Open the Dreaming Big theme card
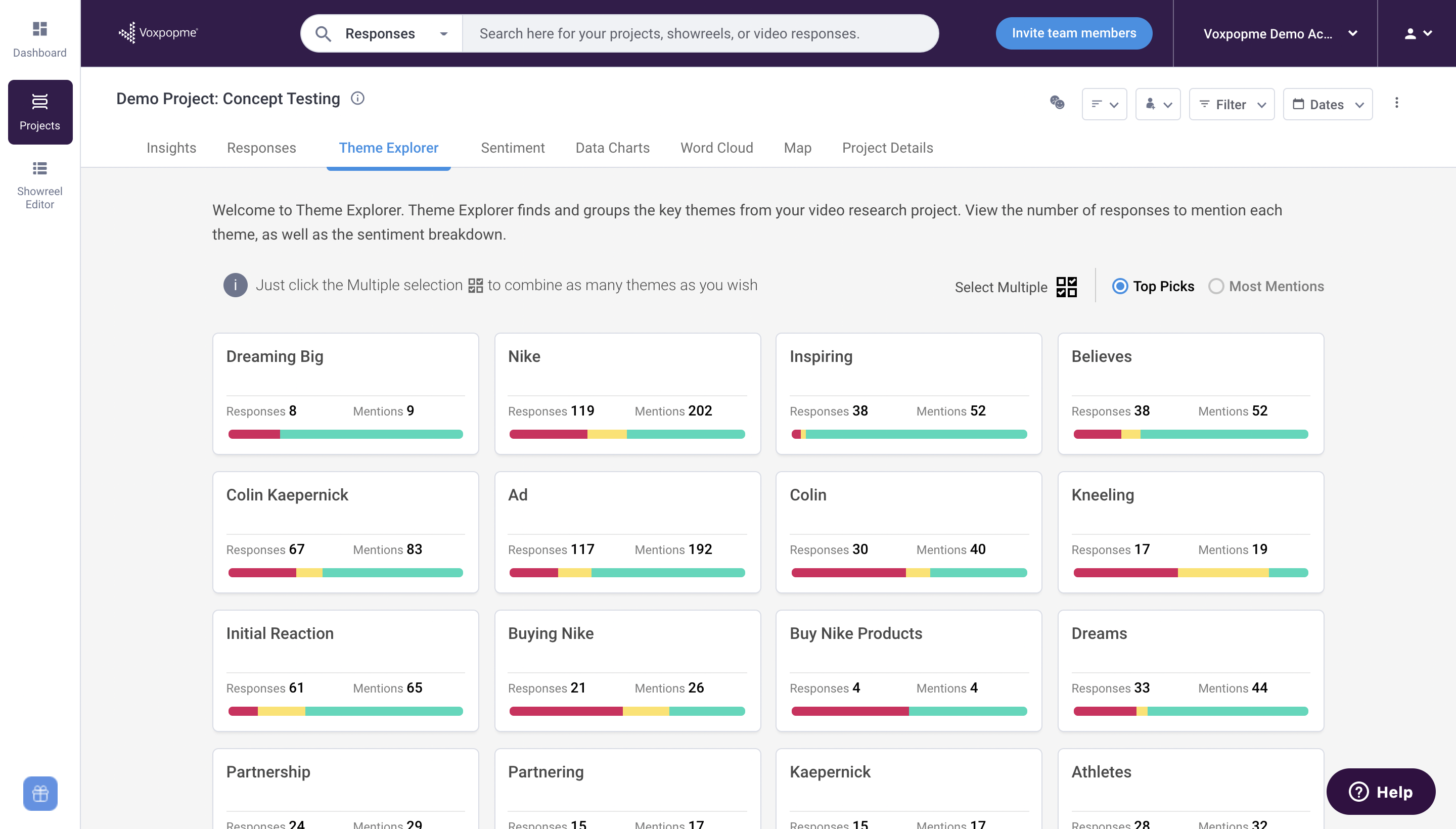Viewport: 1456px width, 829px height. [x=346, y=394]
